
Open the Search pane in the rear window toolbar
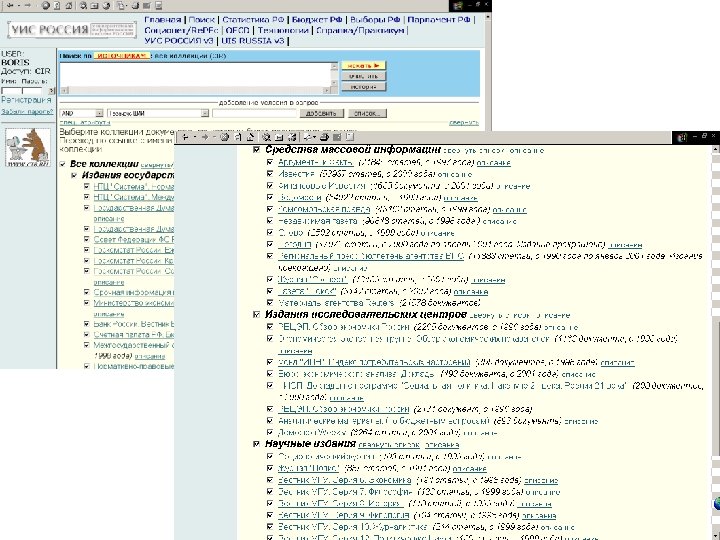point(83,6)
